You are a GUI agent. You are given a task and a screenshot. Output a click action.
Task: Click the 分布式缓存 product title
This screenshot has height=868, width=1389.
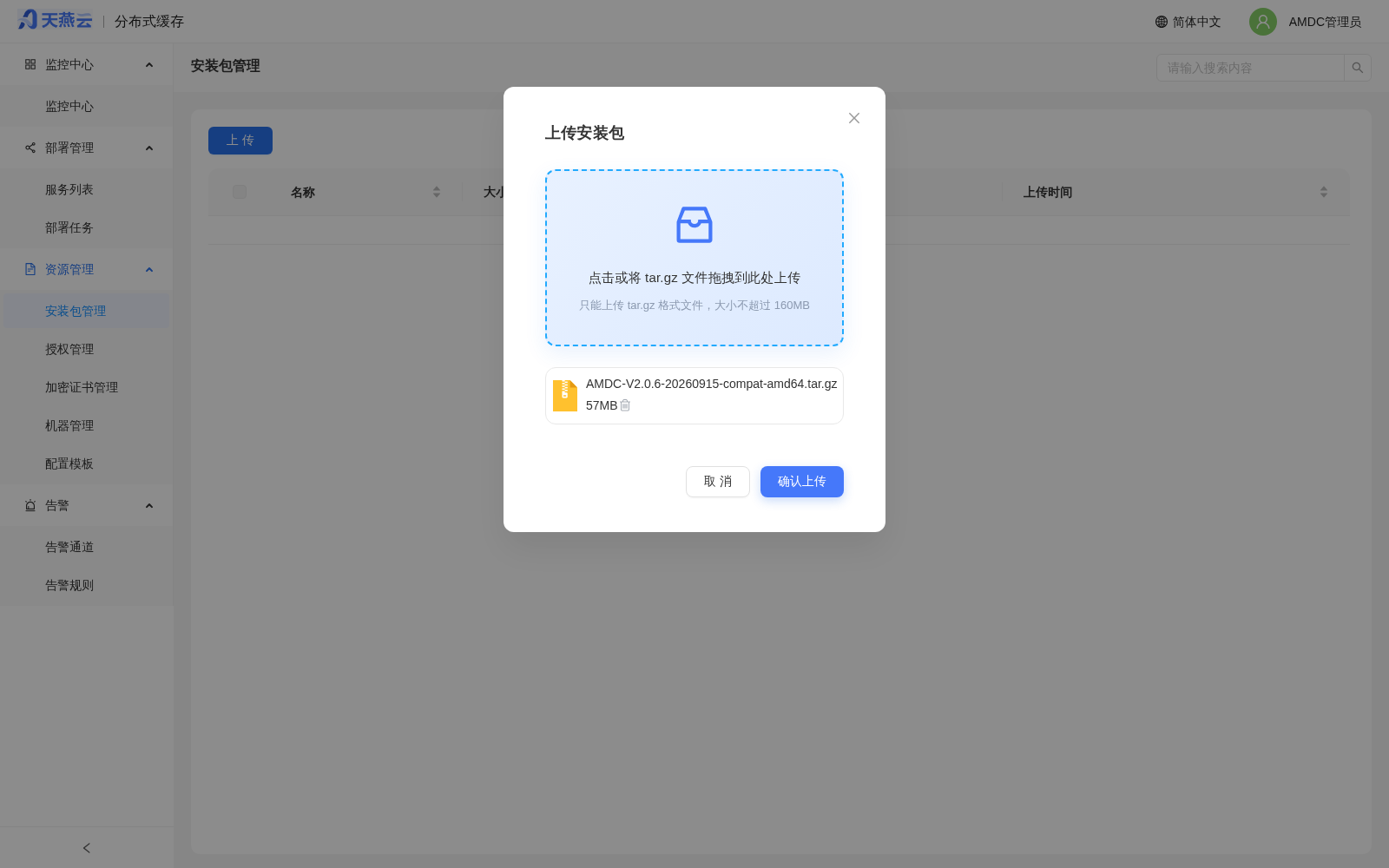149,22
